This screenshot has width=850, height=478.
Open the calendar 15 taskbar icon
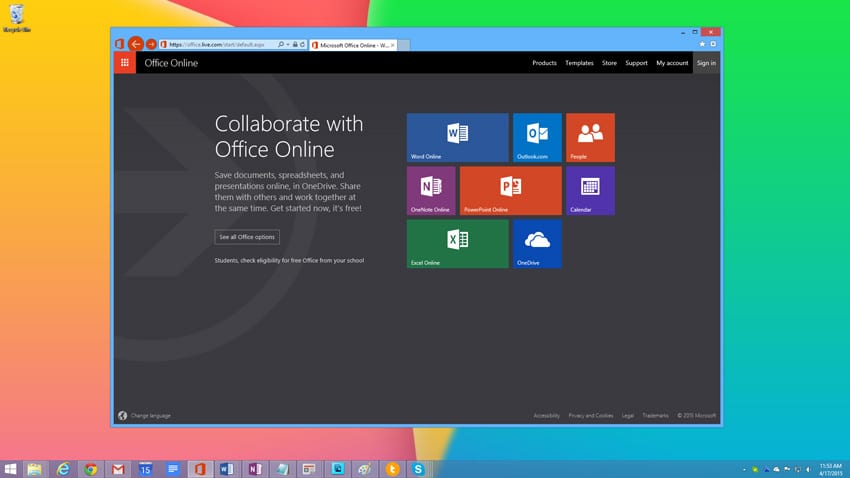click(x=145, y=469)
